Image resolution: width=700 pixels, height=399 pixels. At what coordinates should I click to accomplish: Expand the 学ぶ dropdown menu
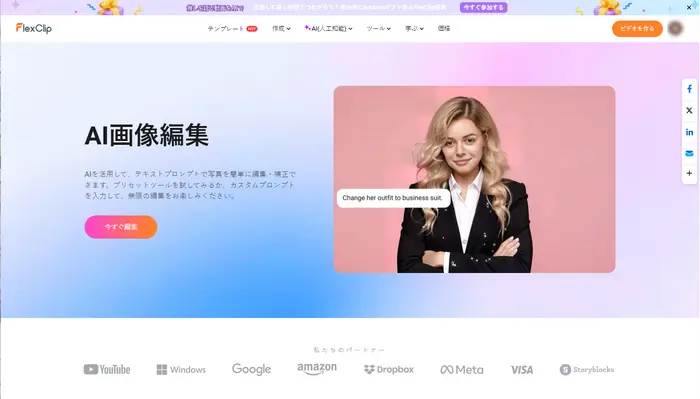(x=414, y=29)
